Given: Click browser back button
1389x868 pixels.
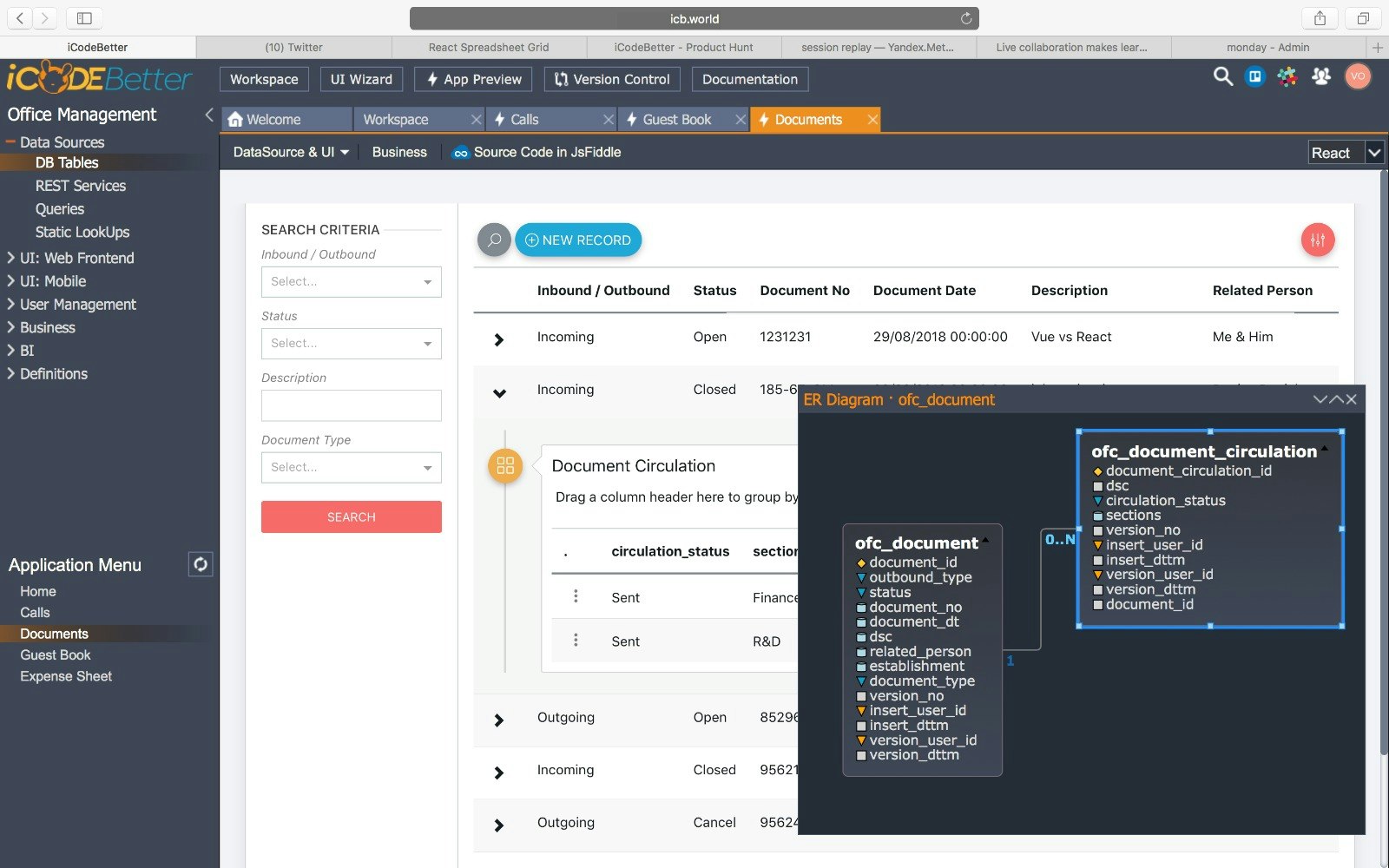Looking at the screenshot, I should 19,18.
